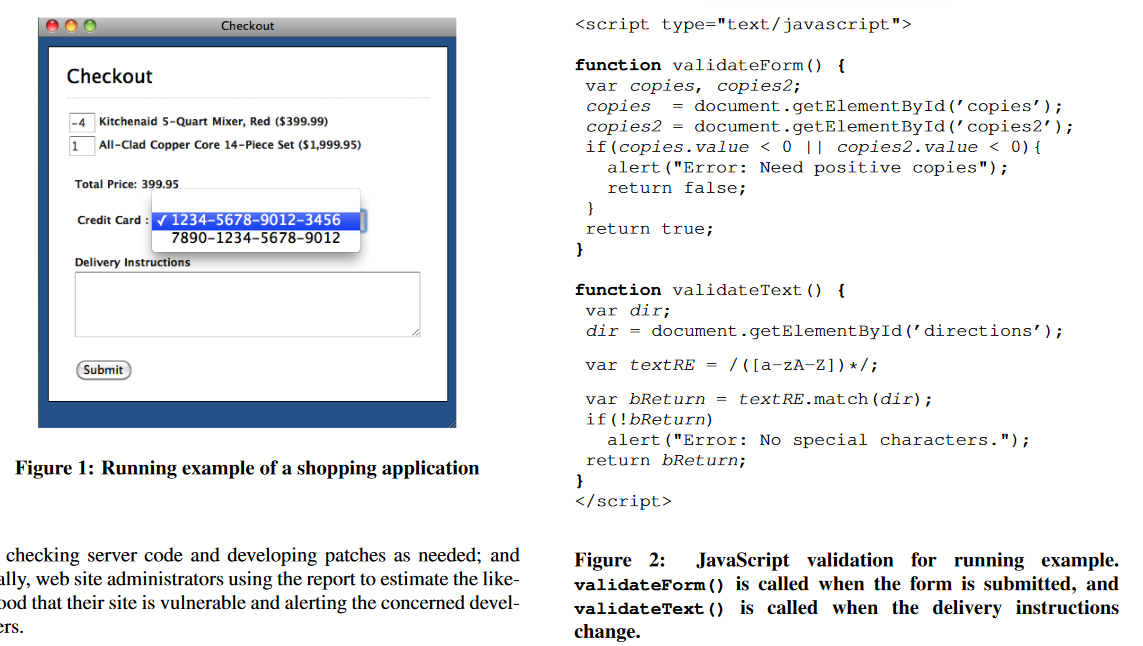The height and width of the screenshot is (646, 1143).
Task: Click the red close button of Checkout window
Action: (53, 26)
